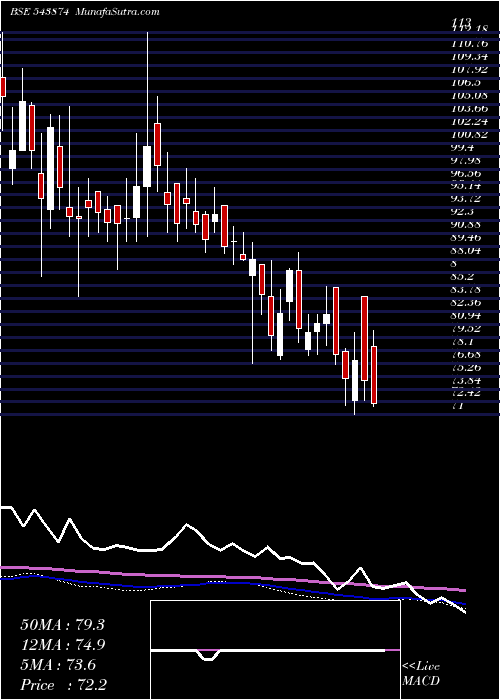Click the BSE 543874 chart title
The width and height of the screenshot is (500, 700).
[x=39, y=12]
